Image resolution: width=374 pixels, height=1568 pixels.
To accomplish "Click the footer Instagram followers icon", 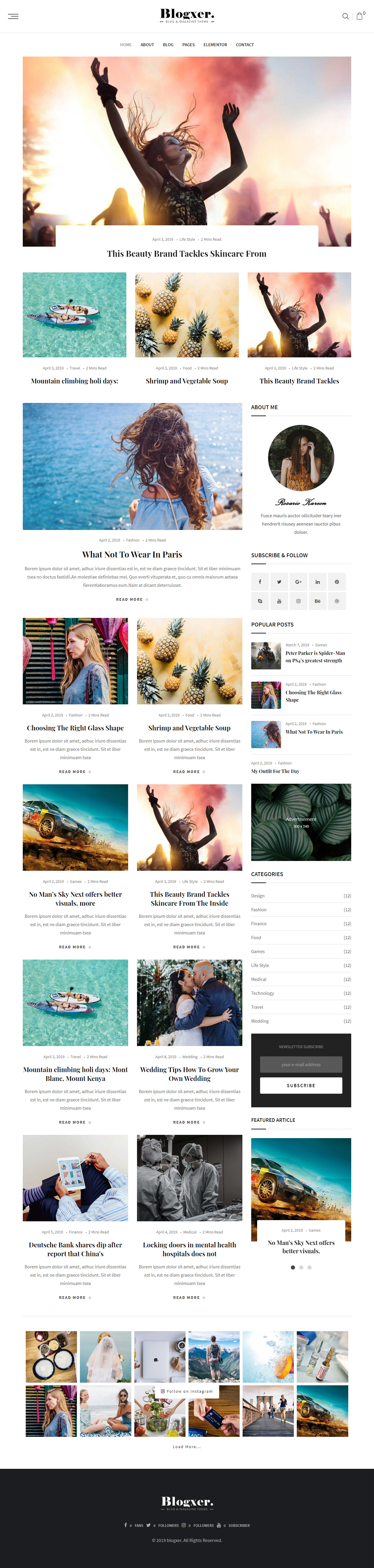I will (x=184, y=1525).
